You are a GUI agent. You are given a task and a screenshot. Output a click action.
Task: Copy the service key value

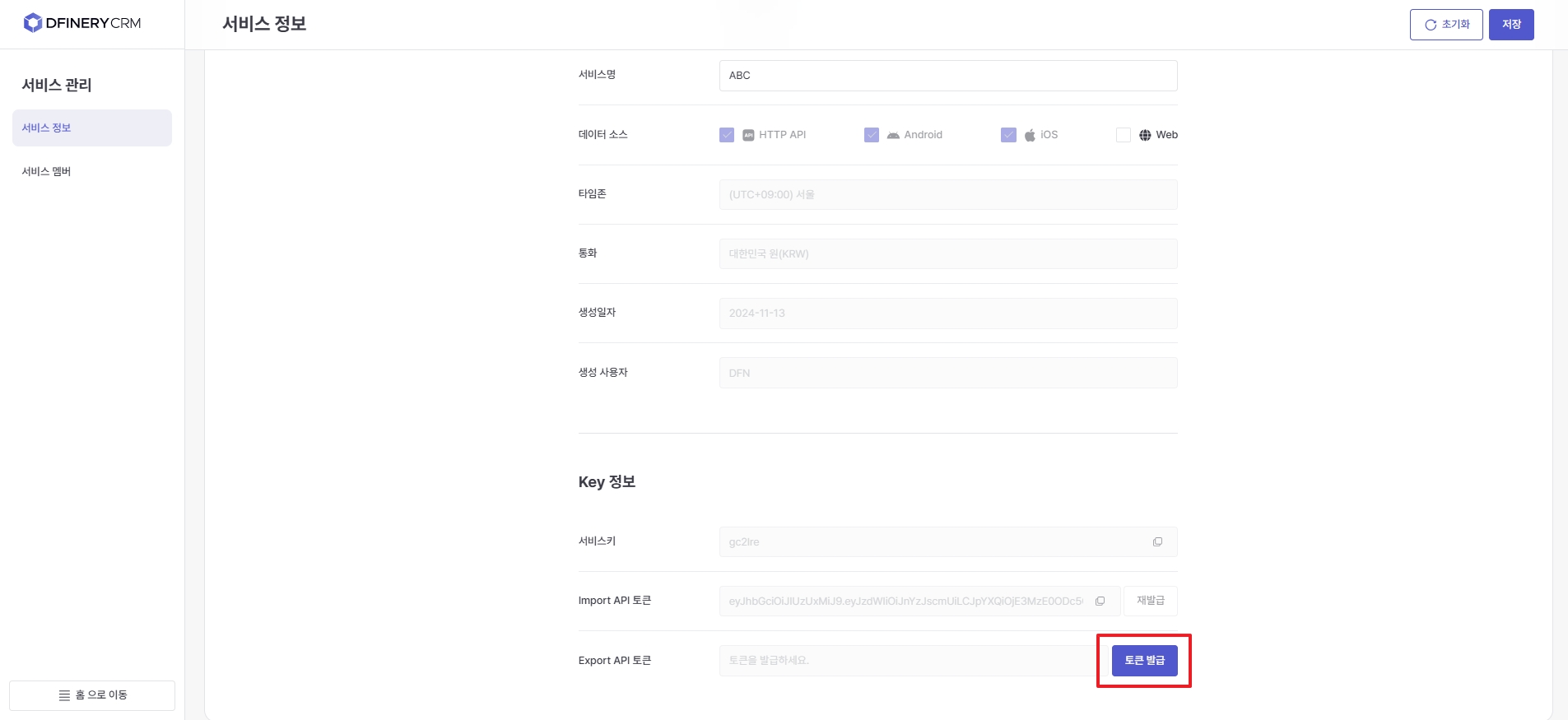click(x=1157, y=542)
